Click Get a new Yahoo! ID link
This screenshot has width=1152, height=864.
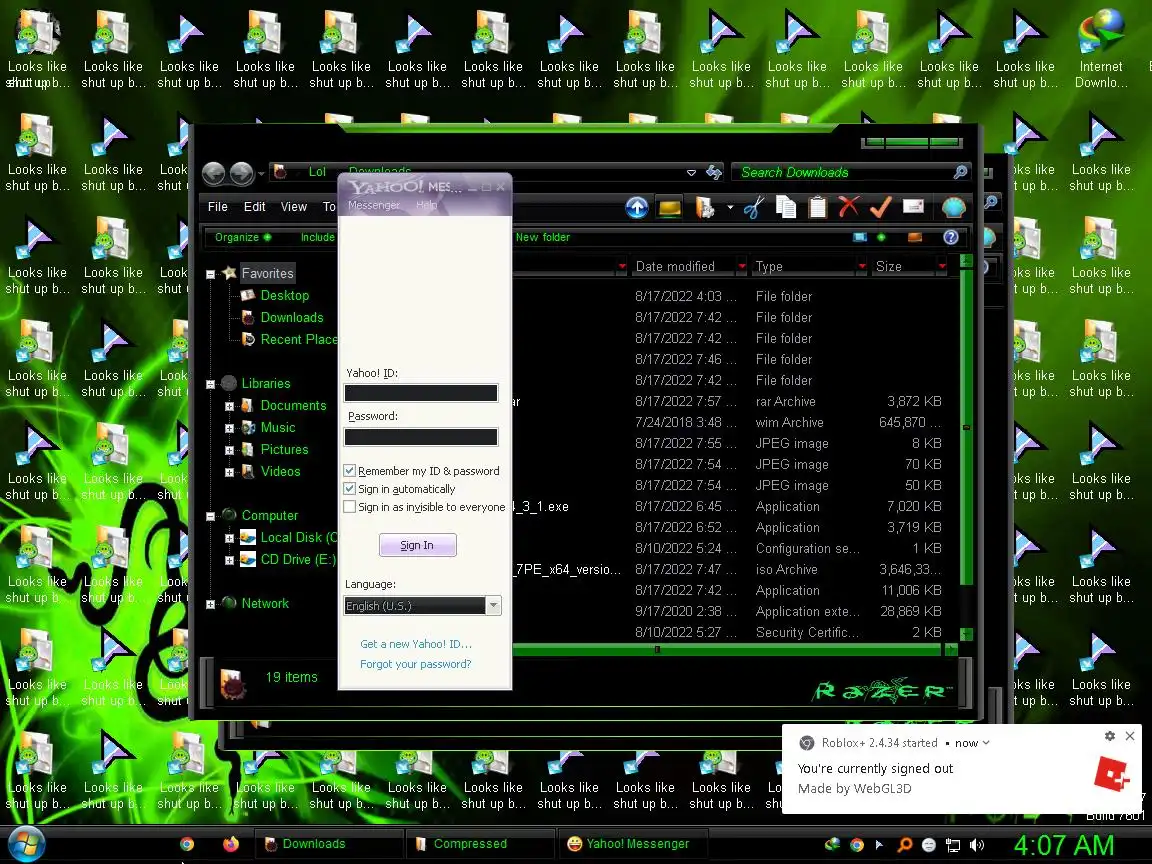(x=416, y=644)
